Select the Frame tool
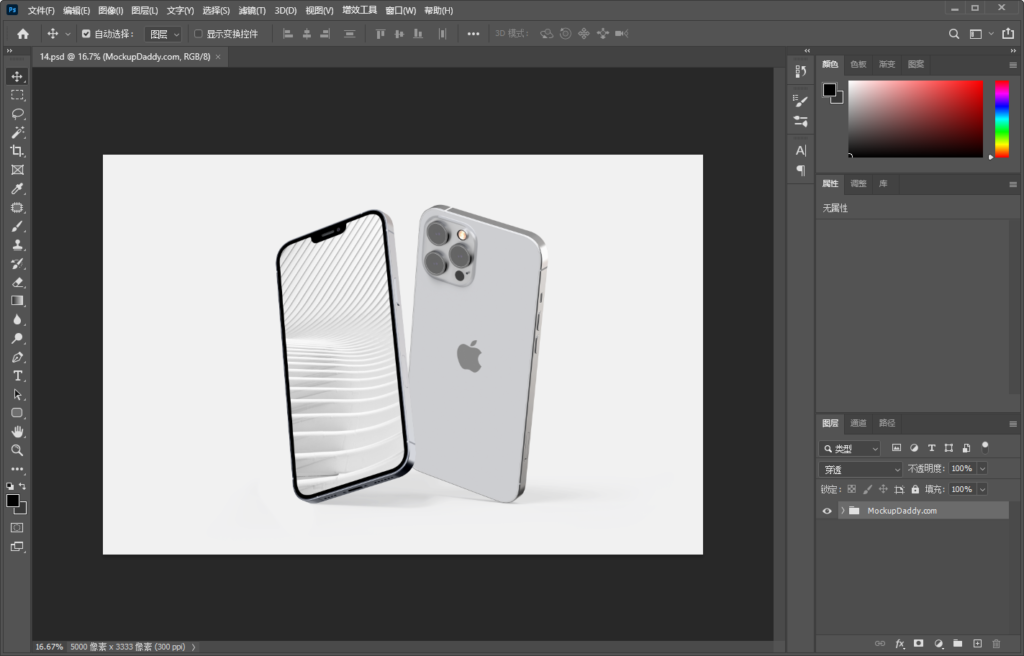This screenshot has height=656, width=1024. 17,170
